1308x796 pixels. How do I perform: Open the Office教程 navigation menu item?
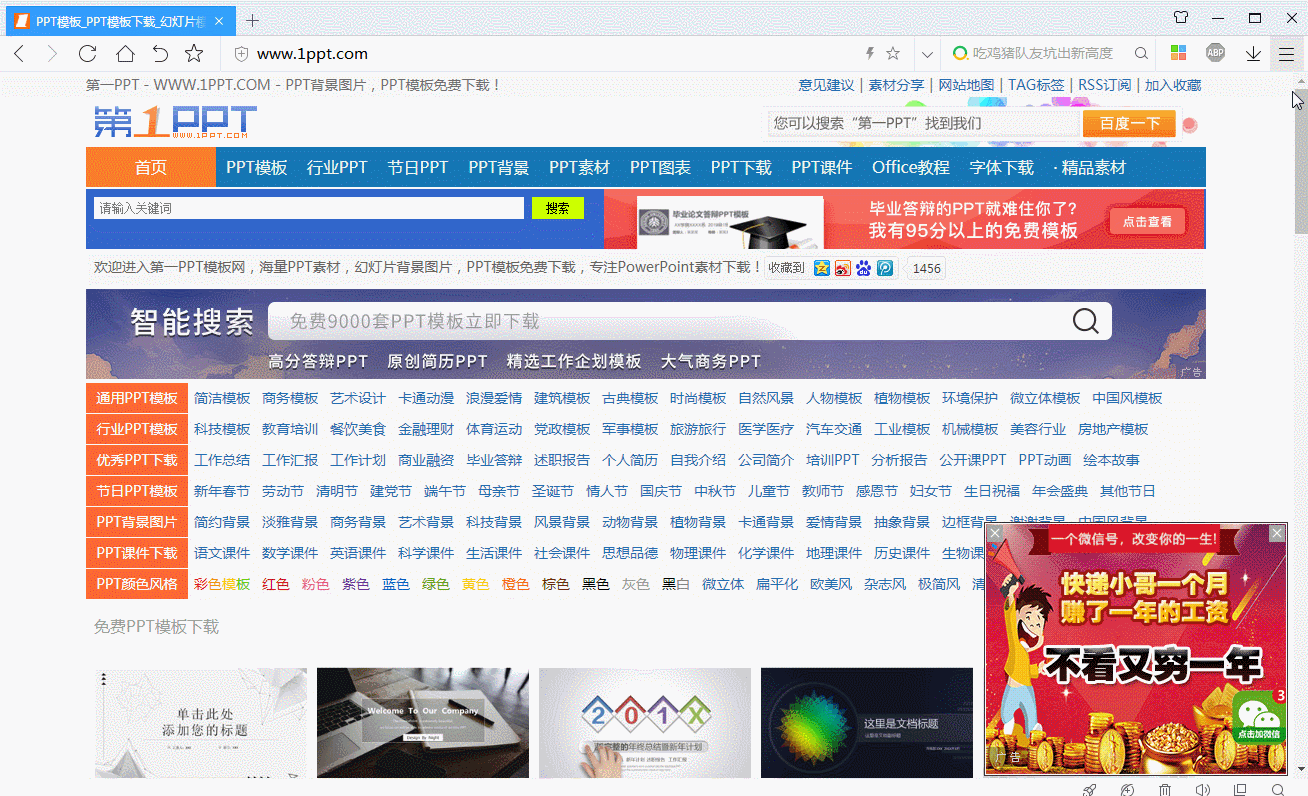(910, 168)
